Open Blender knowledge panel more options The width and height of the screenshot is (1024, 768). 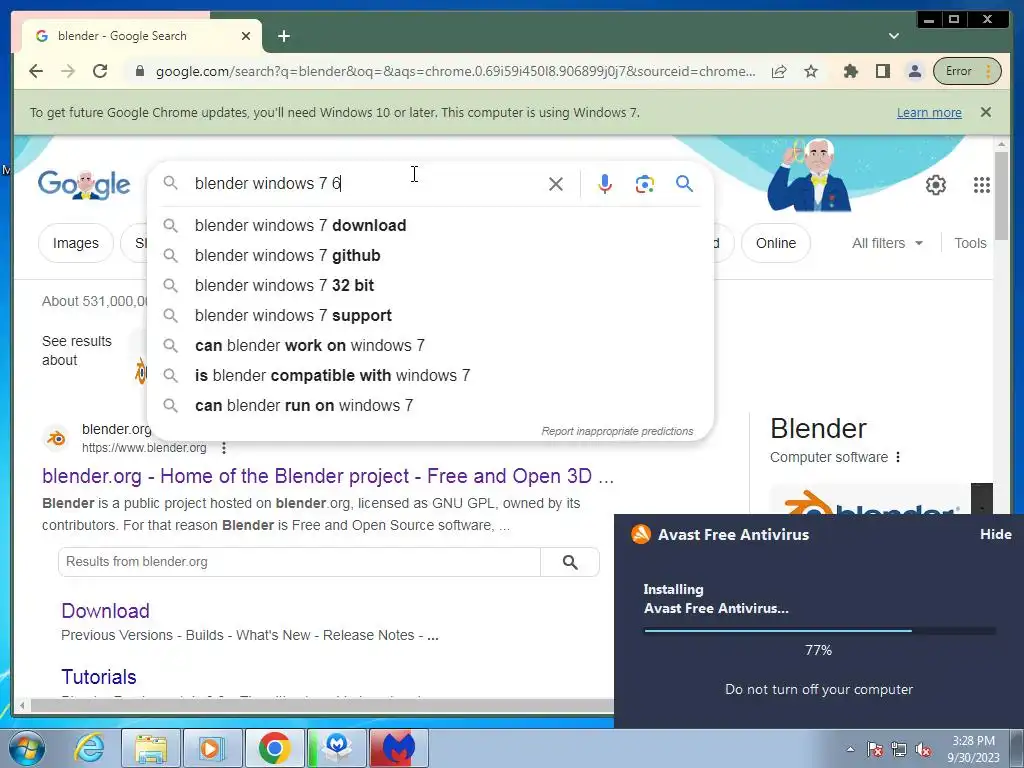[898, 457]
